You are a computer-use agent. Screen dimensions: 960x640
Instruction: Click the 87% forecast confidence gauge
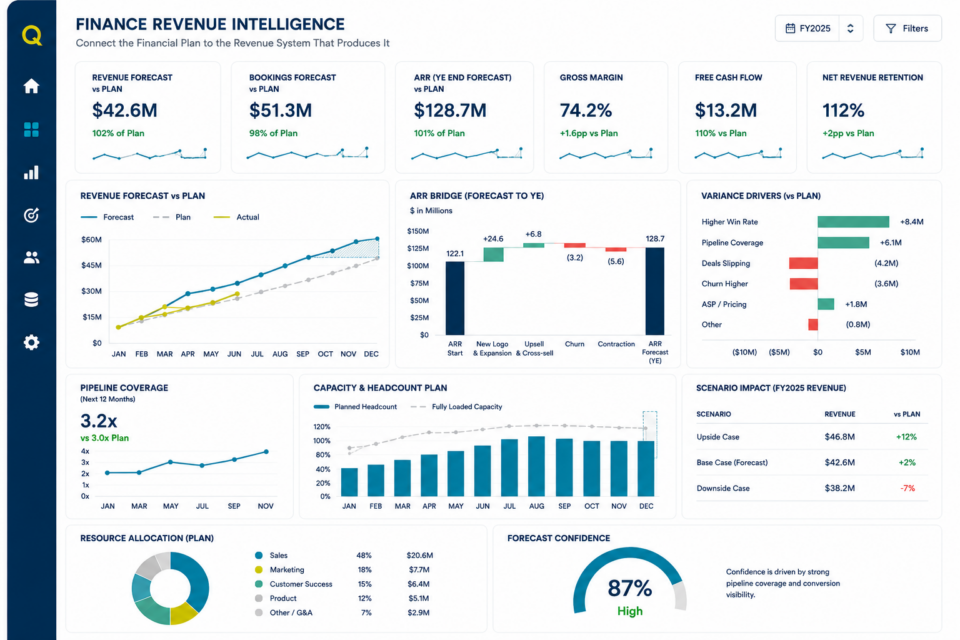click(629, 582)
